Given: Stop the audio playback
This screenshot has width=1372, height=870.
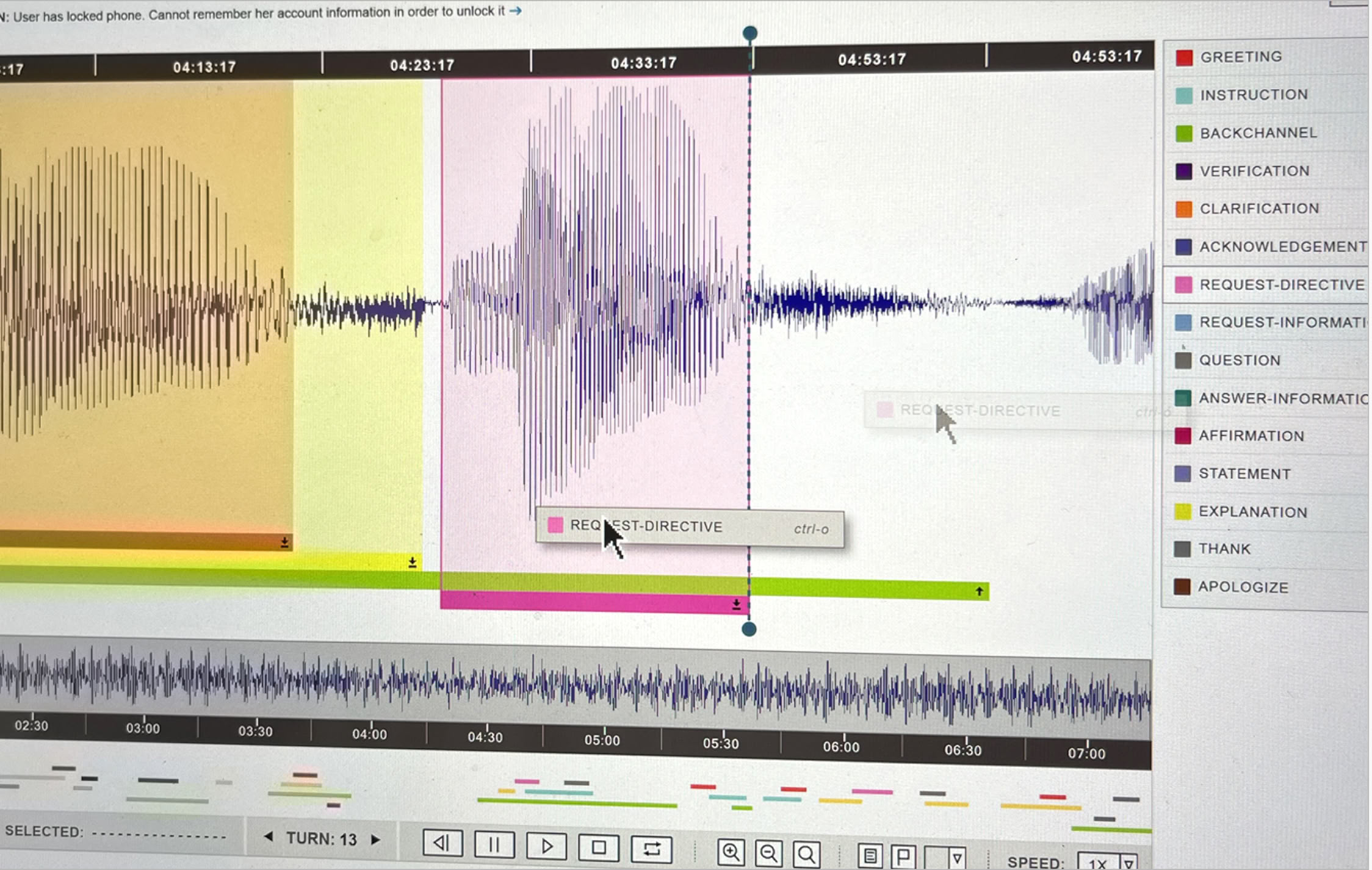Looking at the screenshot, I should click(599, 847).
